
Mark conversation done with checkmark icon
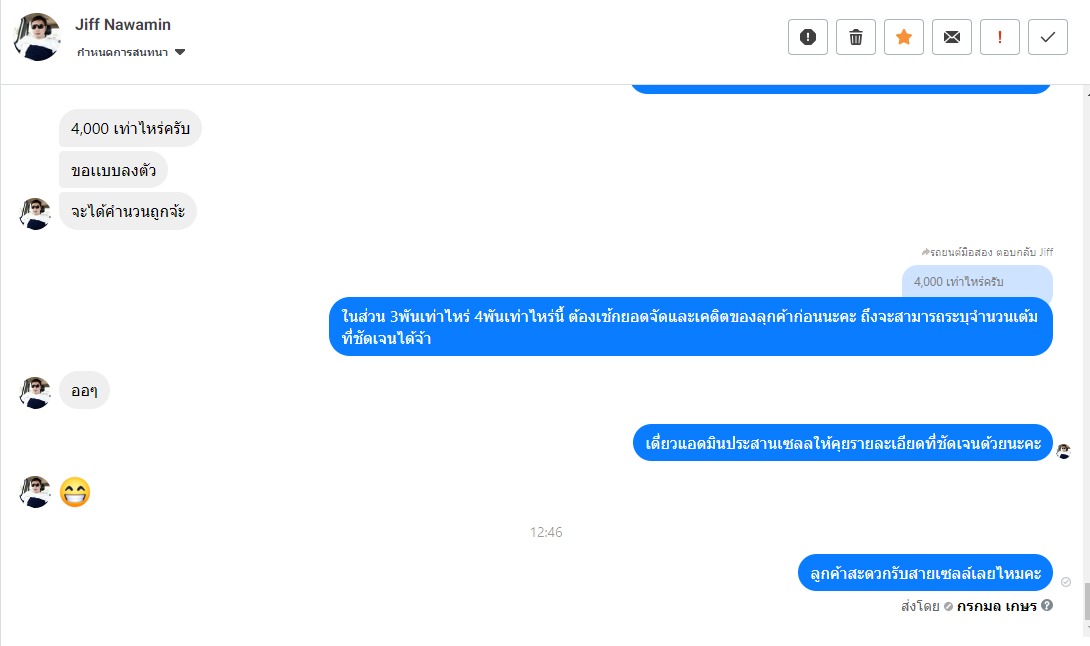coord(1048,37)
